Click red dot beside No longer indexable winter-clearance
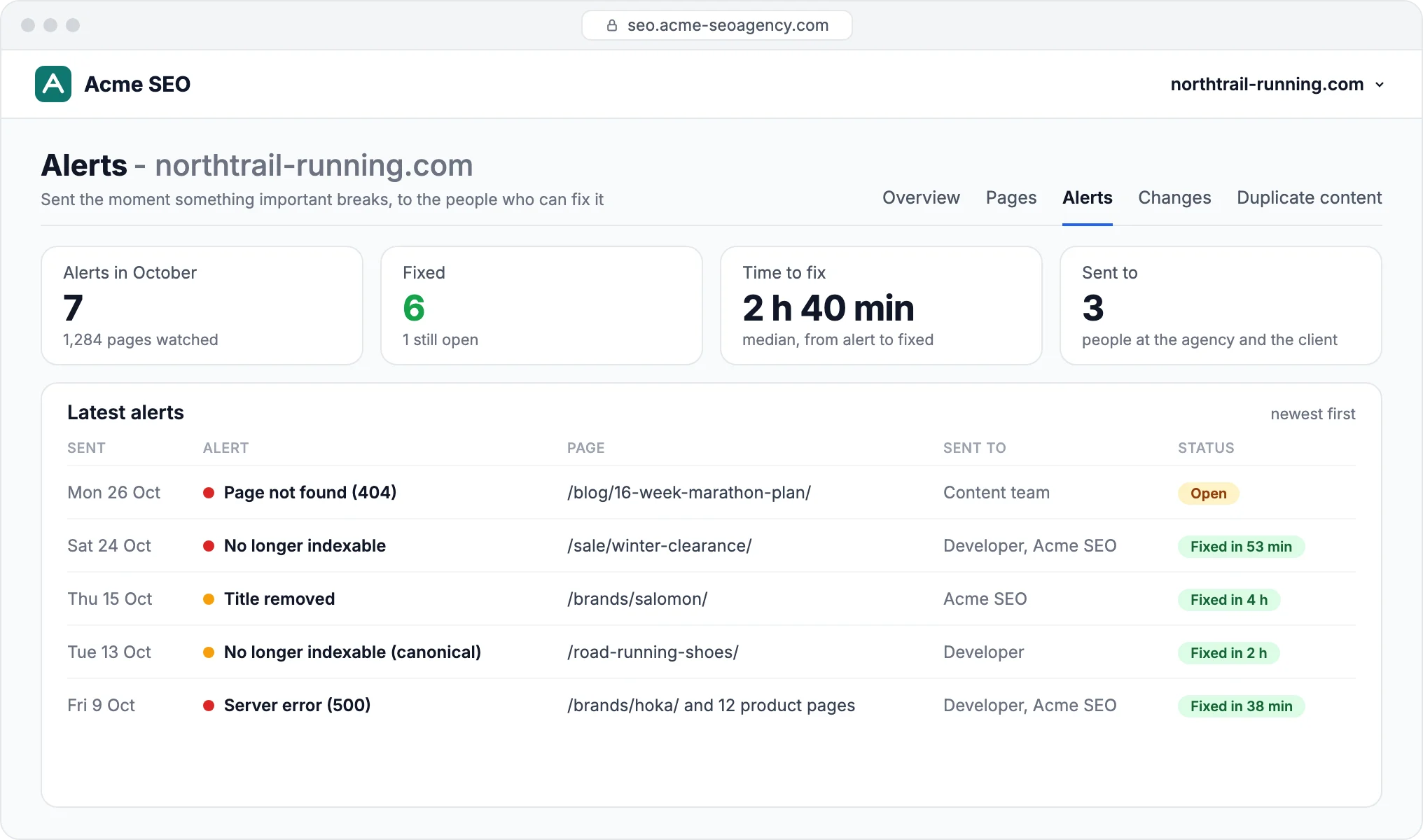The image size is (1423, 840). 209,546
